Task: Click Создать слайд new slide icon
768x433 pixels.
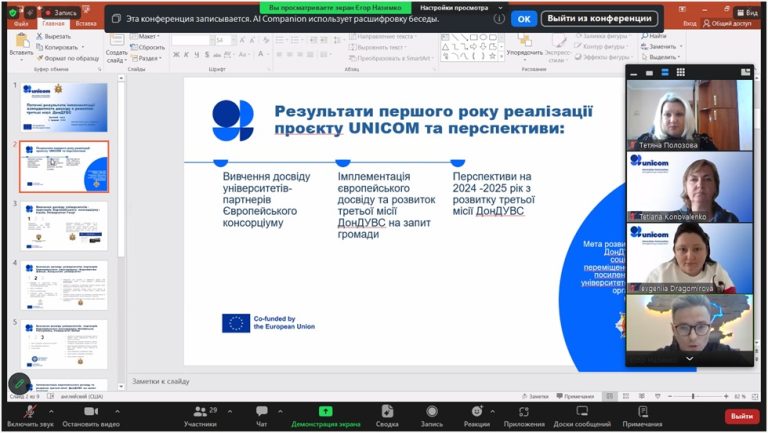Action: 117,41
